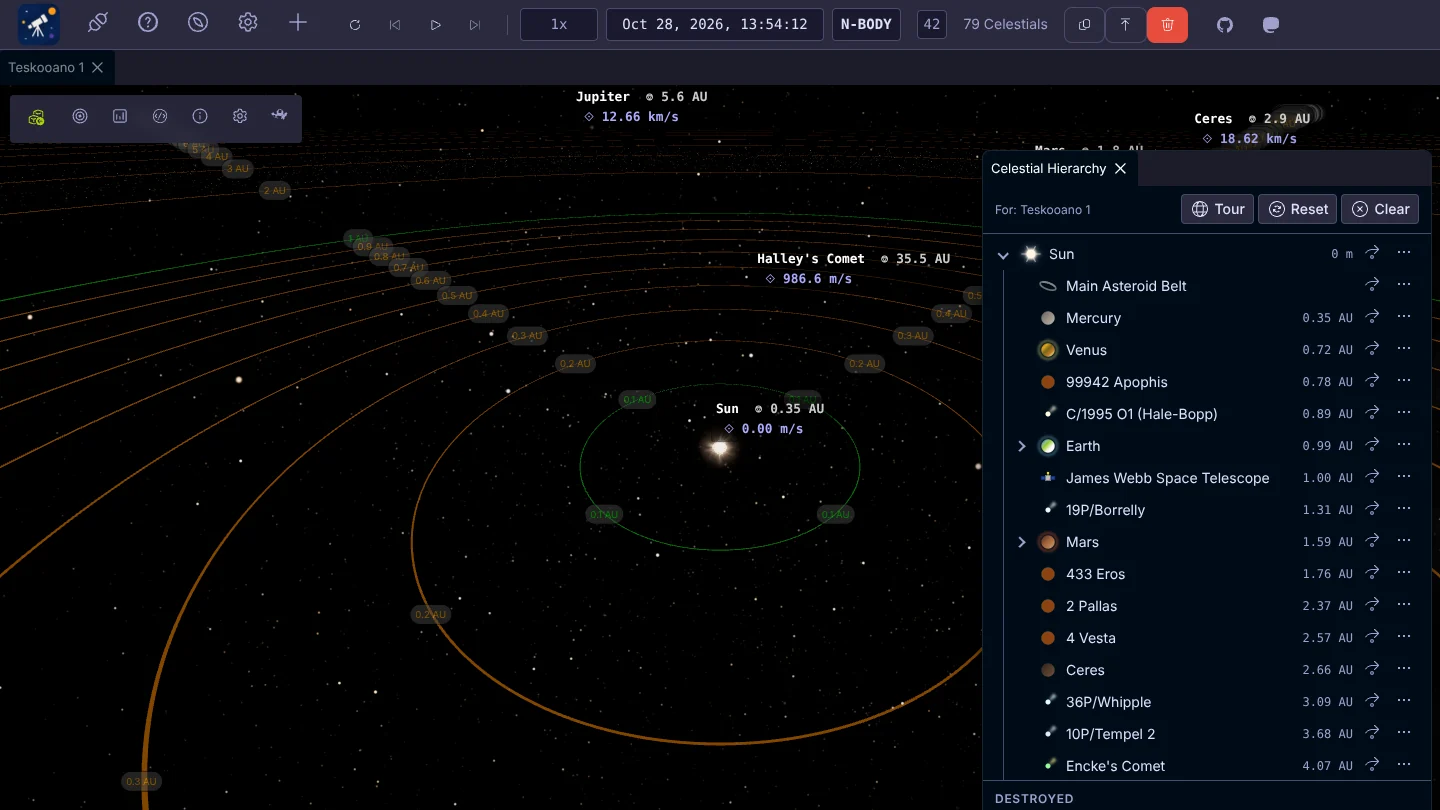Click the 42 counter badge

[932, 24]
